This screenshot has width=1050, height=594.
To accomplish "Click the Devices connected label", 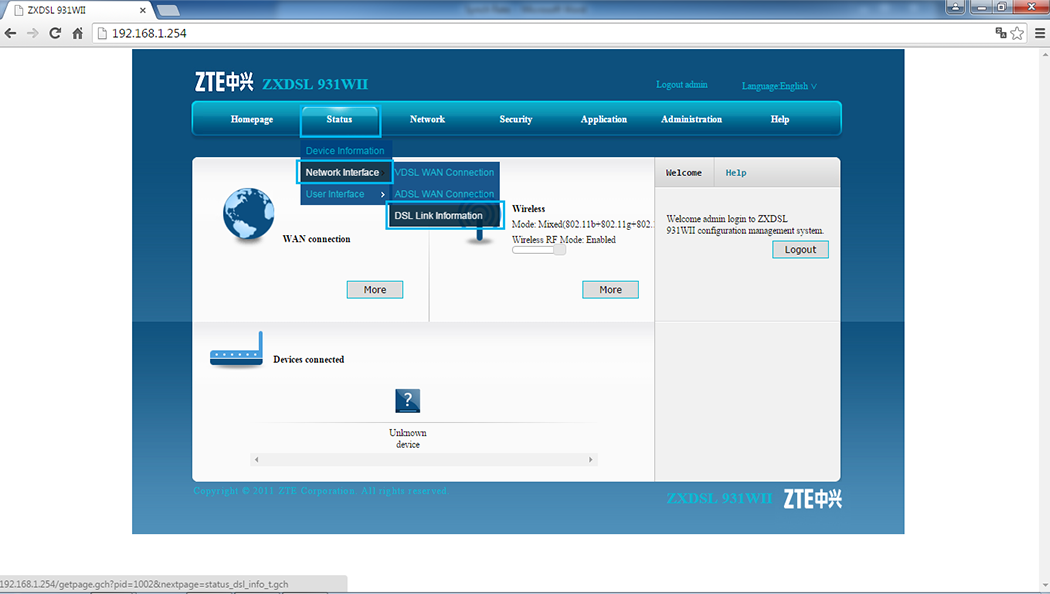I will tap(309, 360).
